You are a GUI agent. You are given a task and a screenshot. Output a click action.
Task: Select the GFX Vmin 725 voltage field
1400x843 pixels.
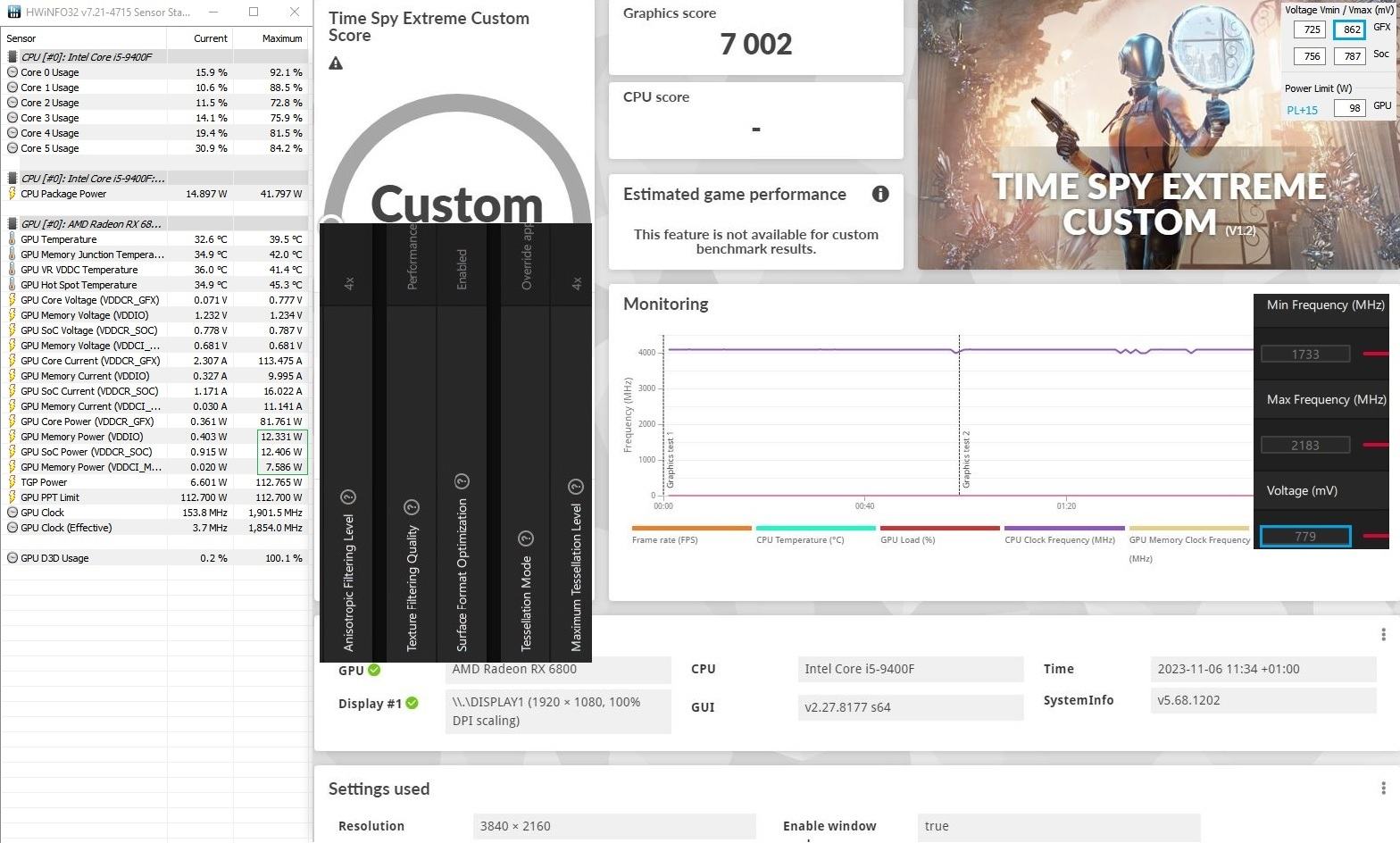(1311, 29)
